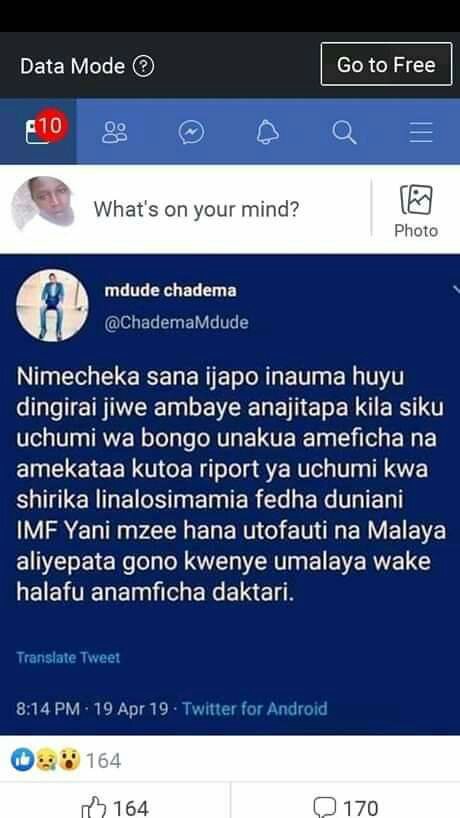
Task: Expand the post options chevron
Action: pos(456,288)
